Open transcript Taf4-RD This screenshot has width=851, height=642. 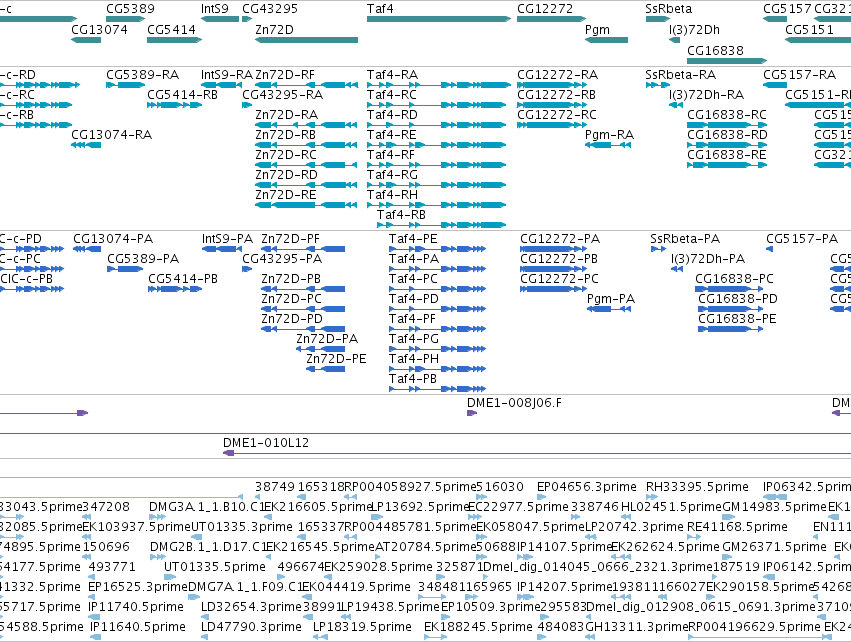pyautogui.click(x=392, y=115)
